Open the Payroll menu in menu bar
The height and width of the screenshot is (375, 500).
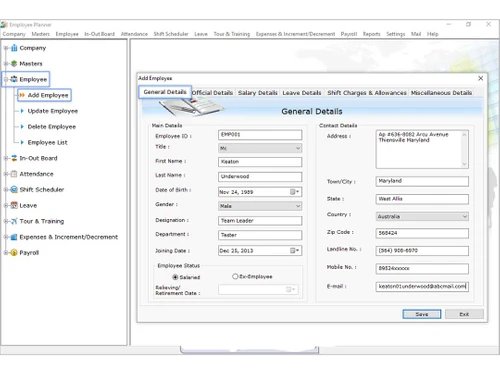[x=349, y=34]
